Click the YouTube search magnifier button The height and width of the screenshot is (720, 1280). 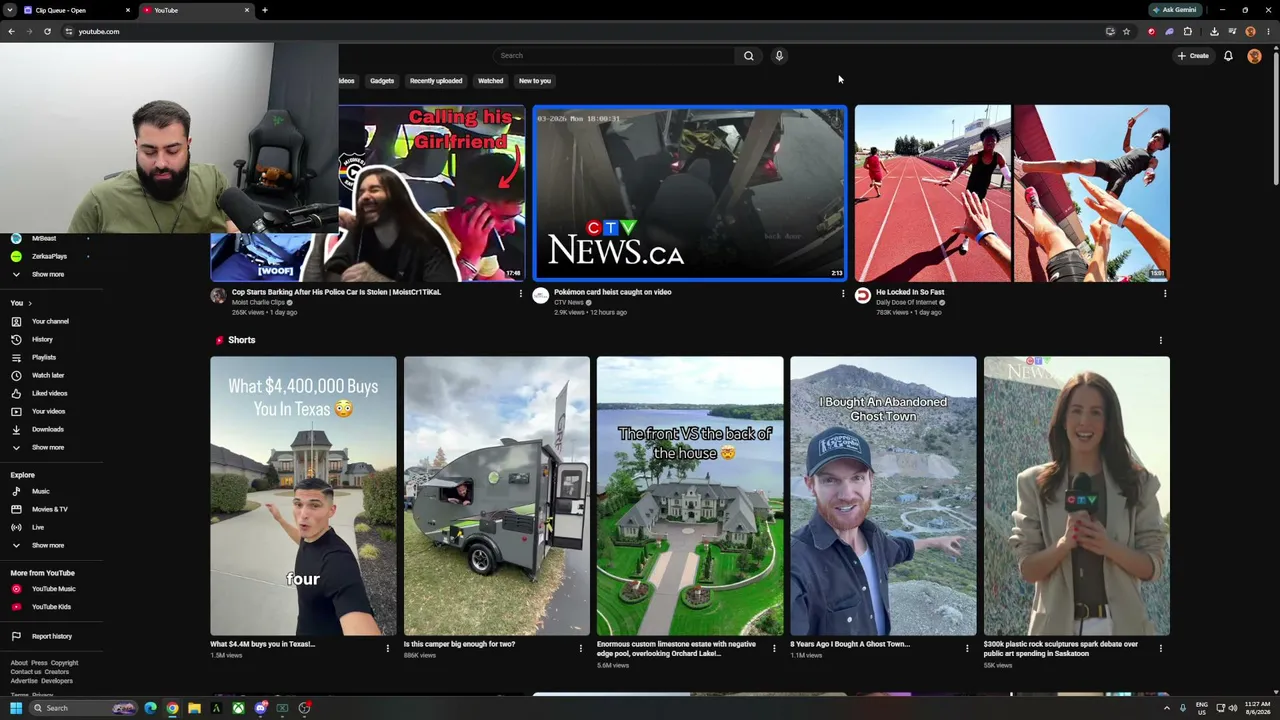[748, 56]
